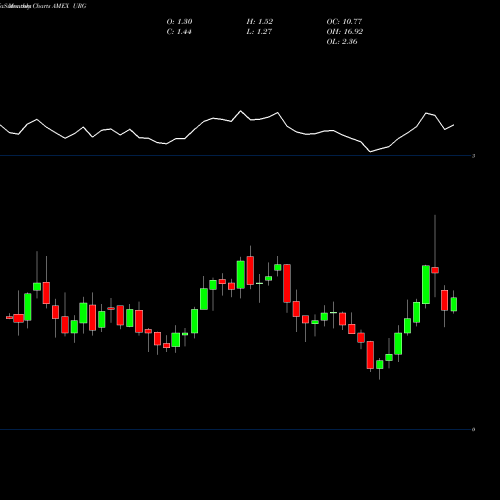The image size is (500, 500).
Task: Click the 'Charts AMEX URG' chart title
Action: (x=59, y=6)
